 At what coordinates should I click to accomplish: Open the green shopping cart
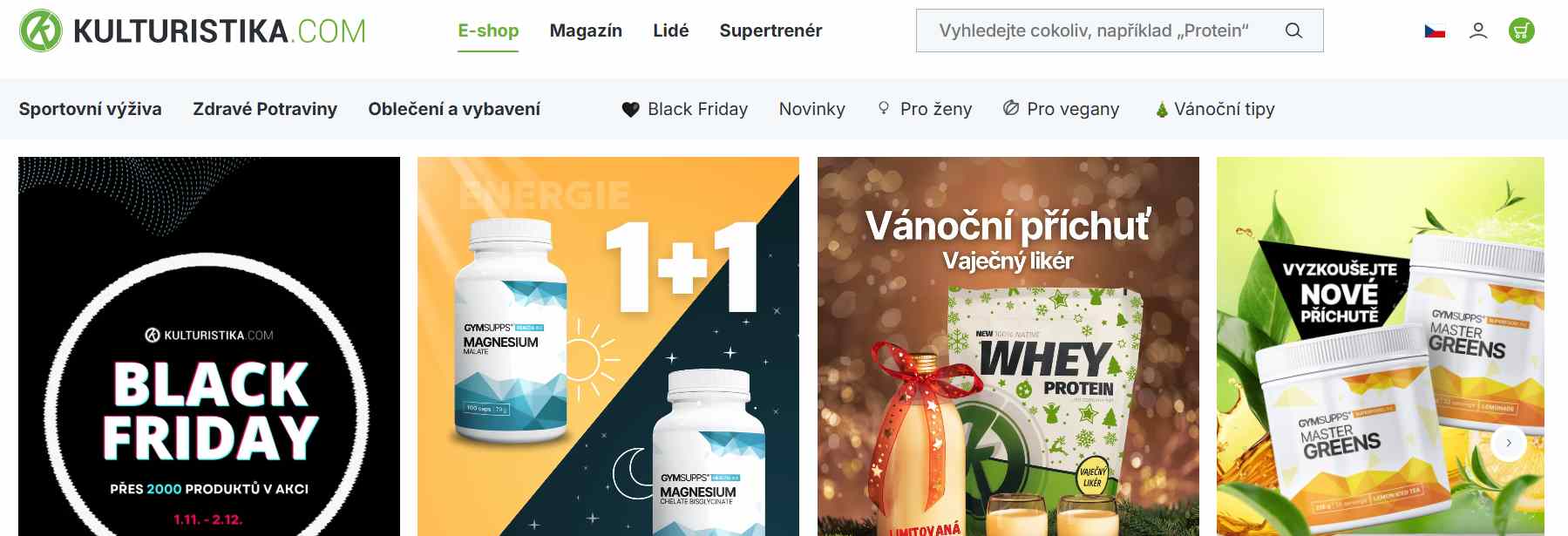click(x=1522, y=31)
